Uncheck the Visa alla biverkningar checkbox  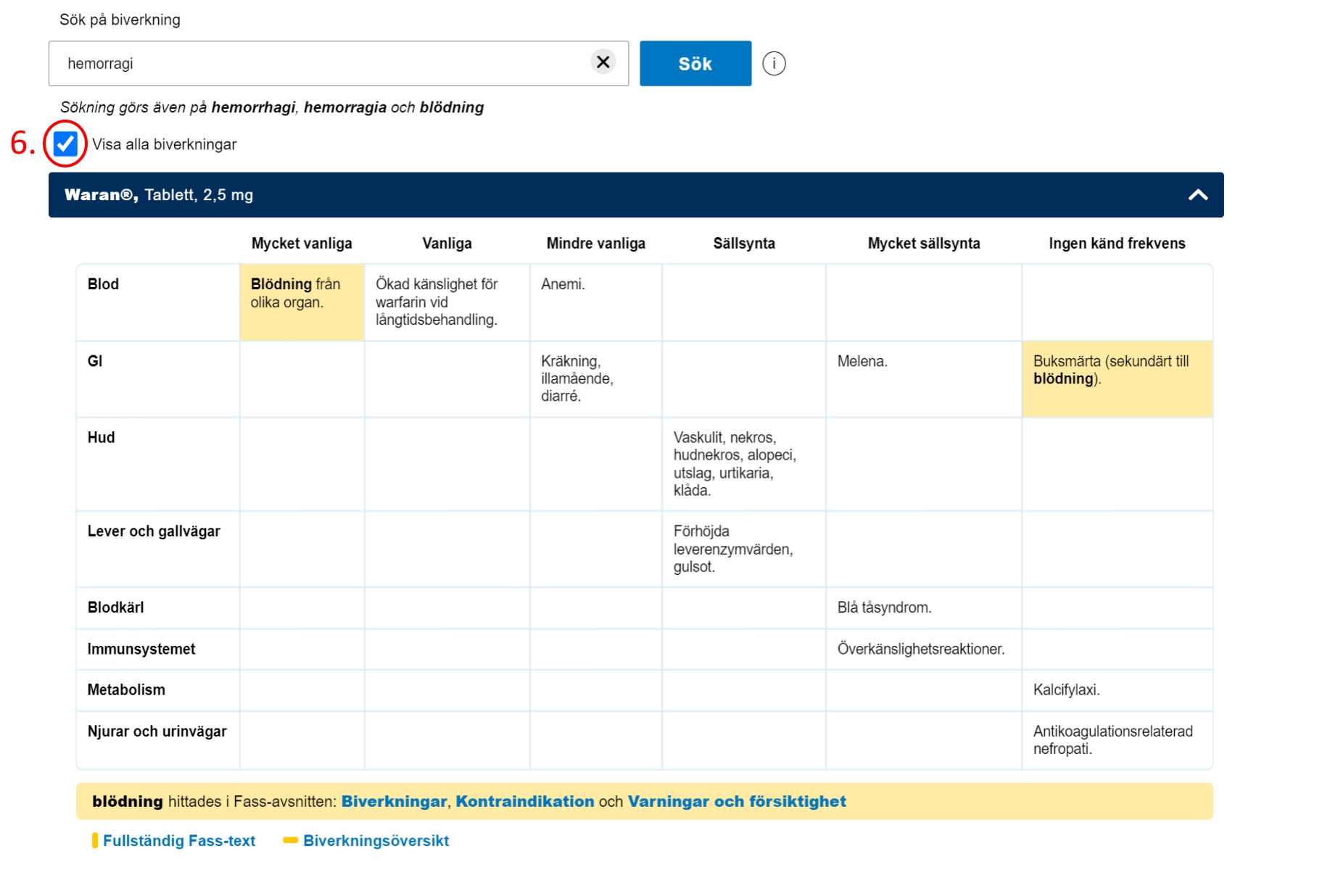[65, 144]
